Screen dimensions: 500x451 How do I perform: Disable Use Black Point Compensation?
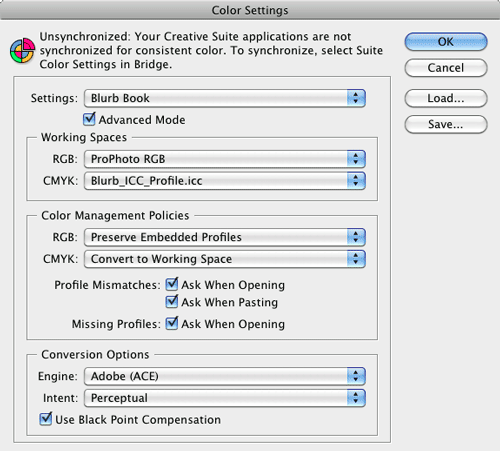click(46, 419)
